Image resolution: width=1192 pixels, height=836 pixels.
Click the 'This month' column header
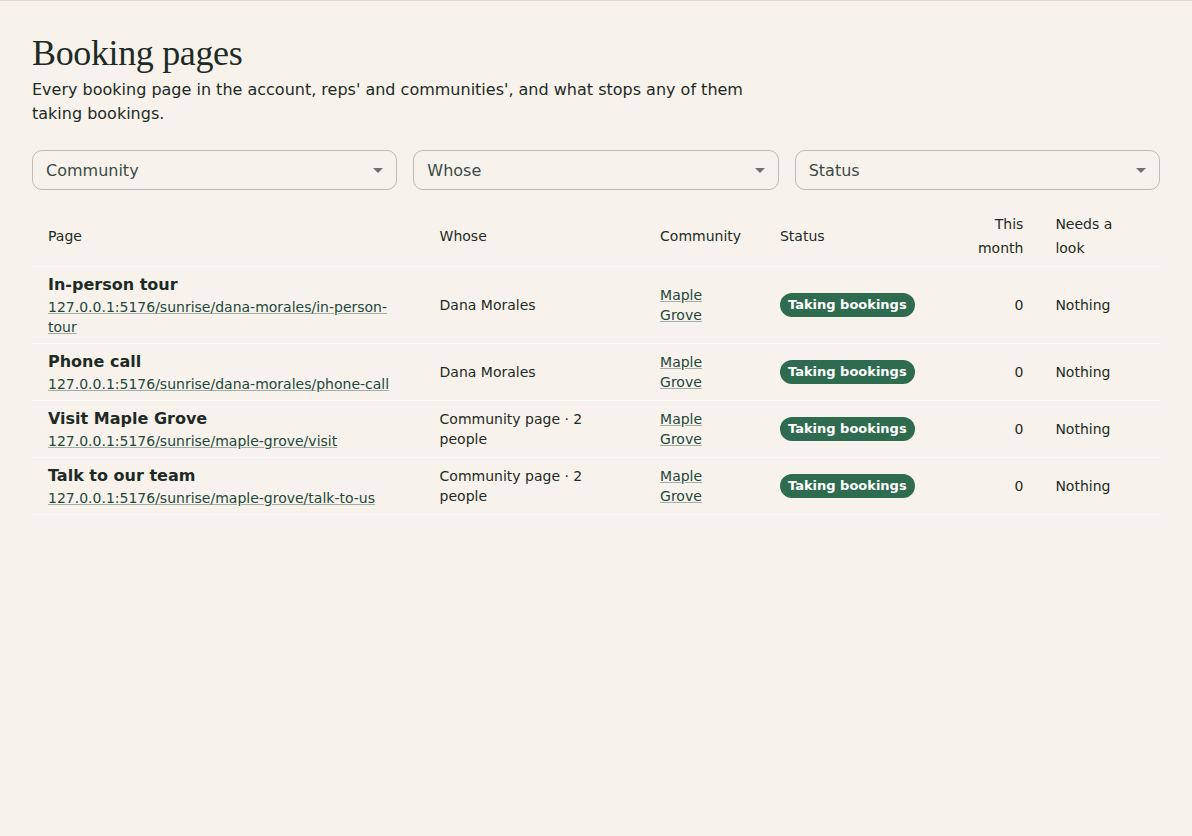1000,236
